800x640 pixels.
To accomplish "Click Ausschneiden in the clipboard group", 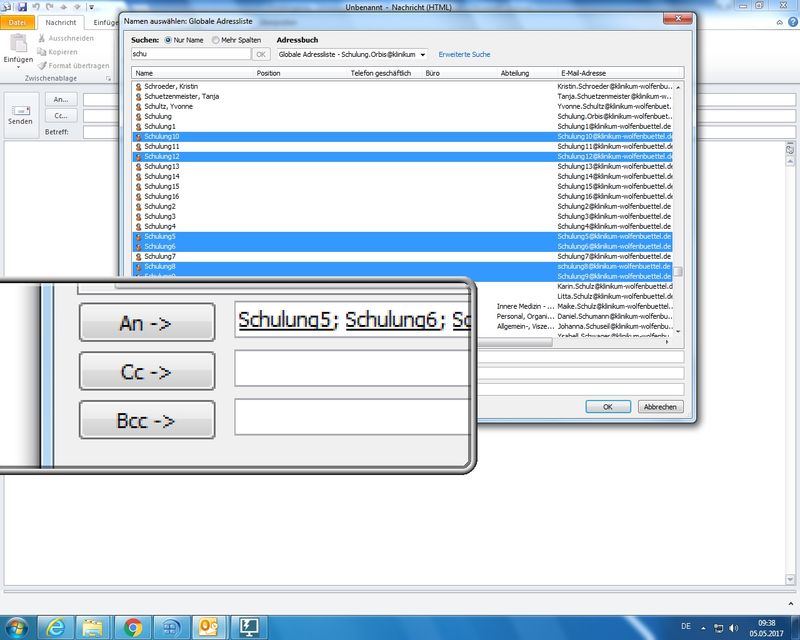I will pos(66,38).
